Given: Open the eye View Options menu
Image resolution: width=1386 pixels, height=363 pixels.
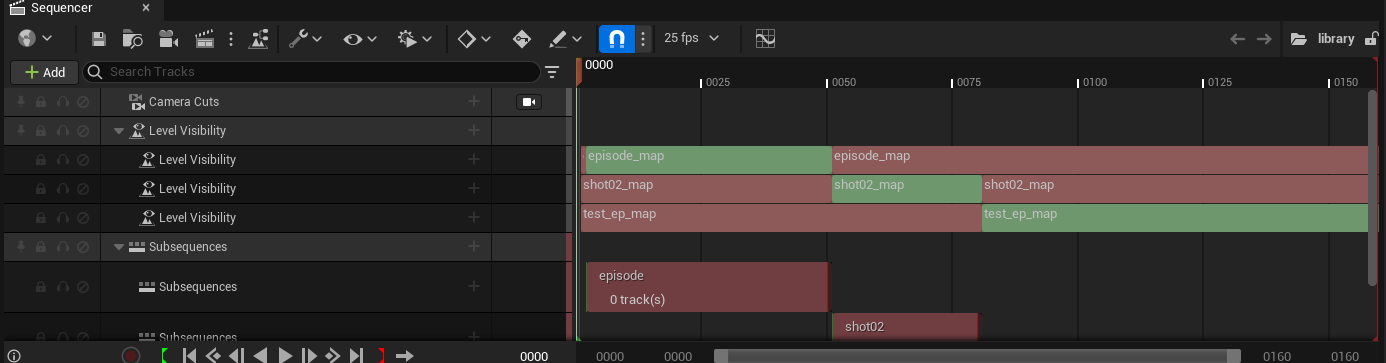Looking at the screenshot, I should (x=359, y=39).
